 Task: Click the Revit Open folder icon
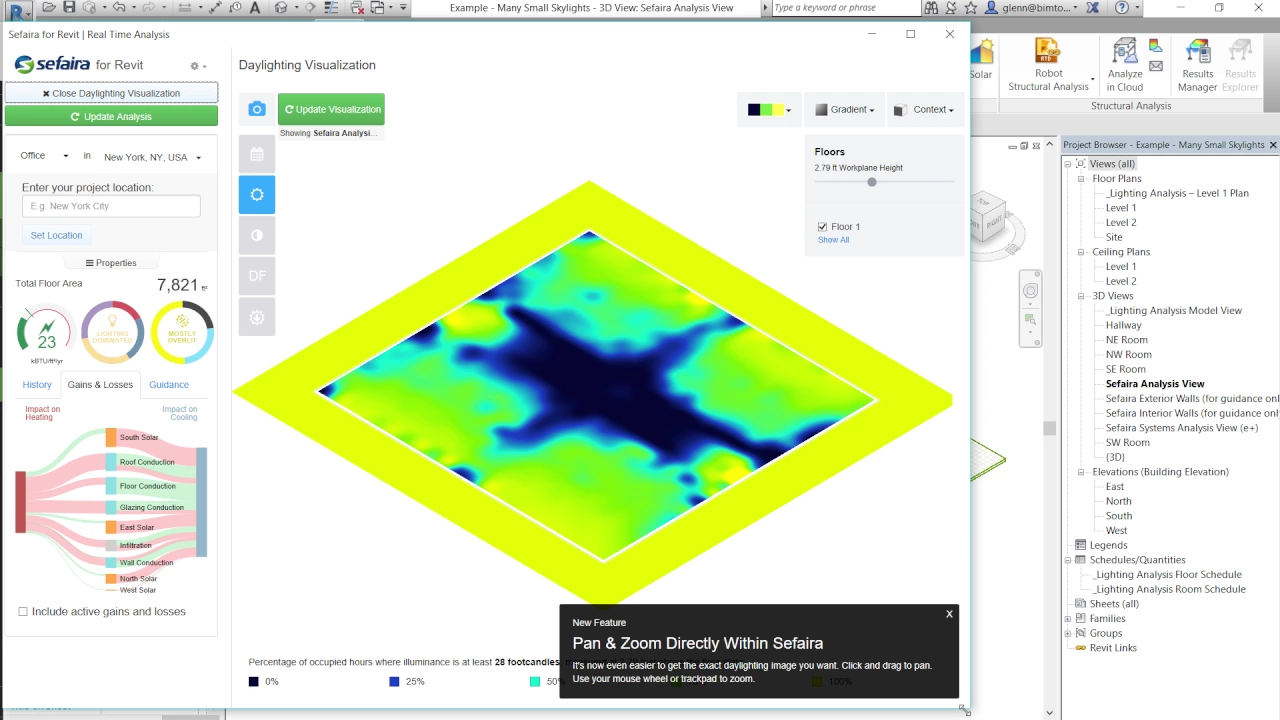pos(49,8)
